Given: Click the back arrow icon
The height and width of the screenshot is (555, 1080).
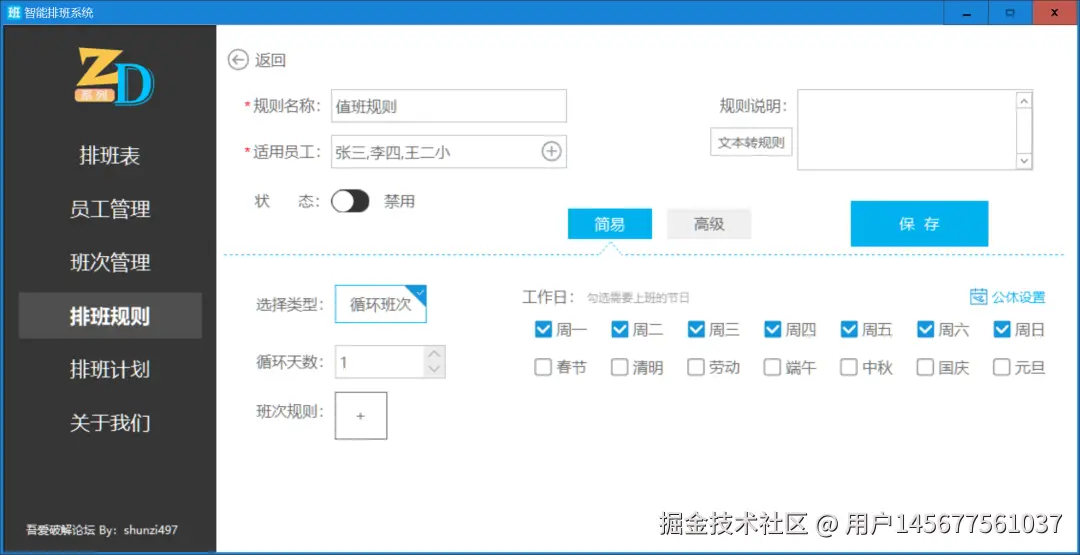Looking at the screenshot, I should [x=238, y=61].
